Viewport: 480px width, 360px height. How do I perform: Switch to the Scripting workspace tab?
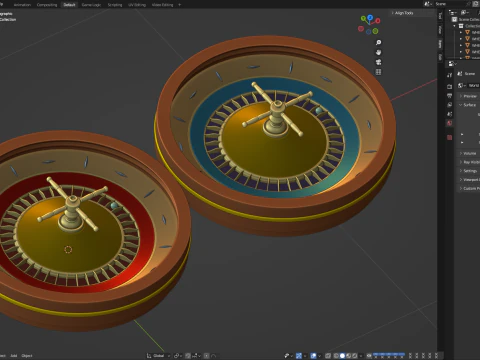tap(115, 5)
